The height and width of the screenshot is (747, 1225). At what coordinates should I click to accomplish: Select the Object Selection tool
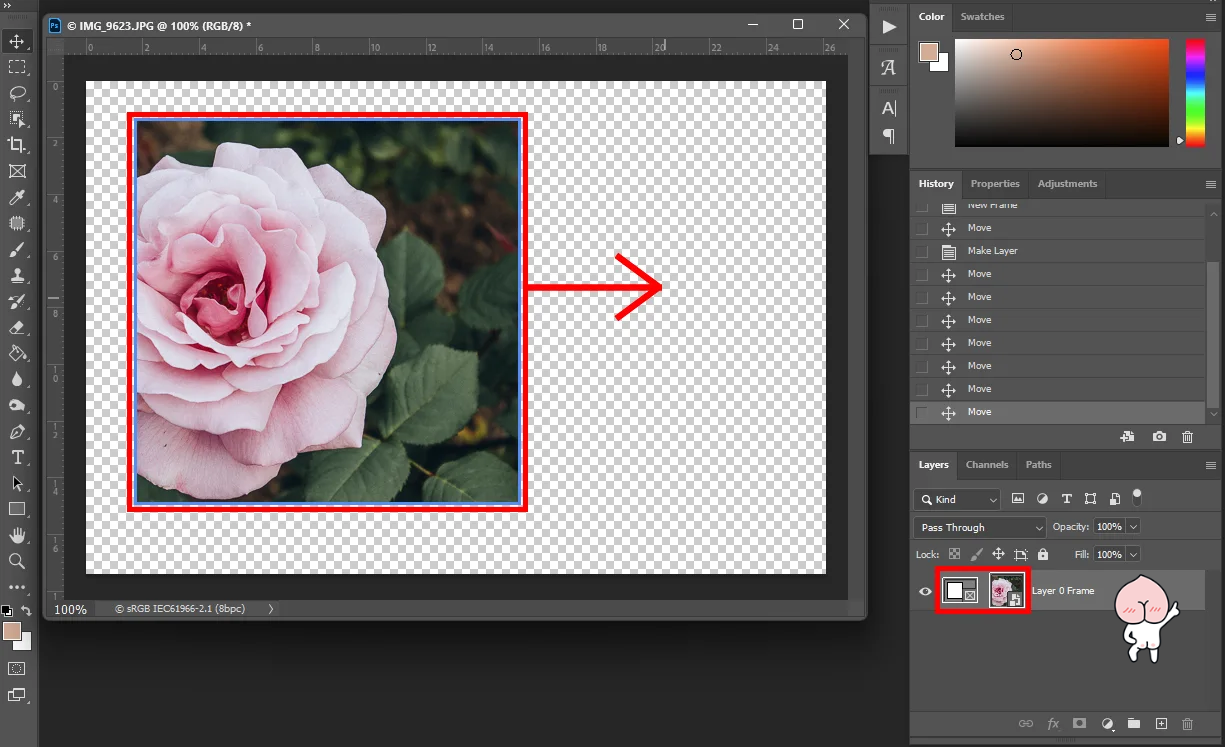(x=17, y=119)
